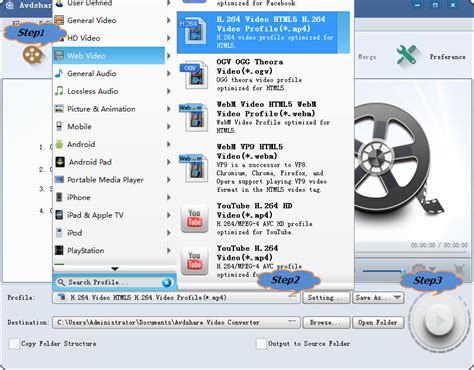The height and width of the screenshot is (370, 474).
Task: Expand the iPod submenu arrow
Action: pyautogui.click(x=169, y=233)
